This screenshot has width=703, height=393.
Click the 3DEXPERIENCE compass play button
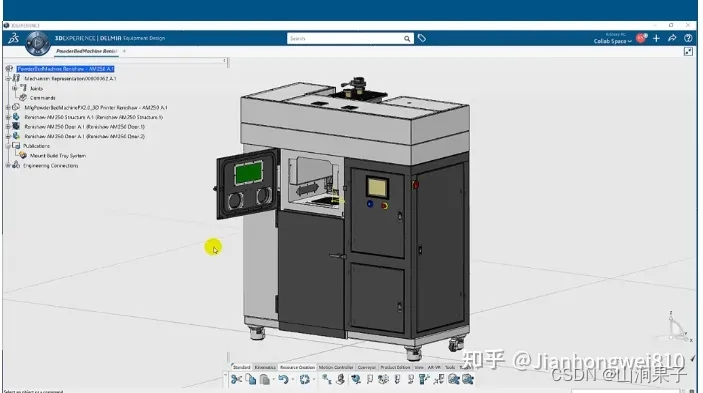coord(37,43)
